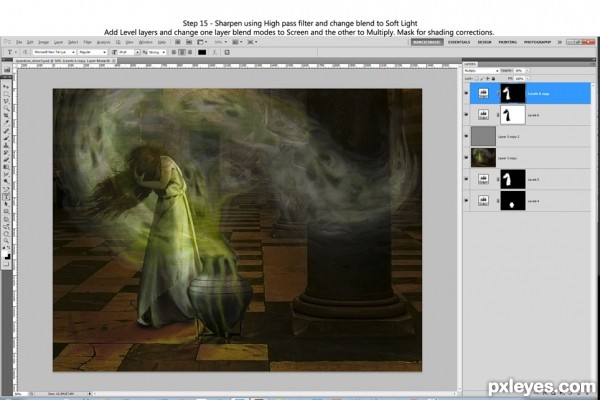
Task: Click the right align text icon
Action: click(190, 52)
